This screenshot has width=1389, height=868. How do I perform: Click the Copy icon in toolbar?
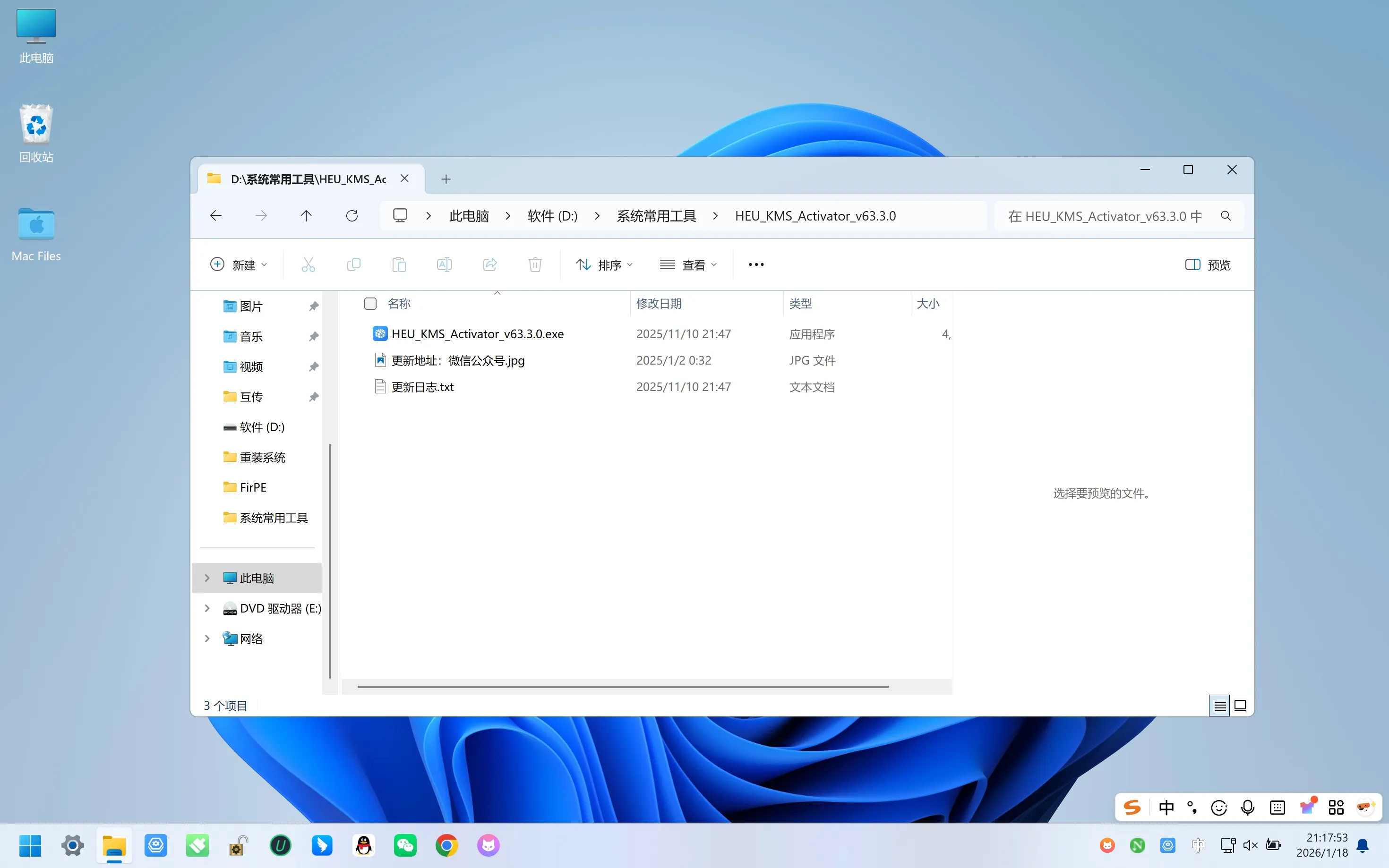click(x=354, y=264)
